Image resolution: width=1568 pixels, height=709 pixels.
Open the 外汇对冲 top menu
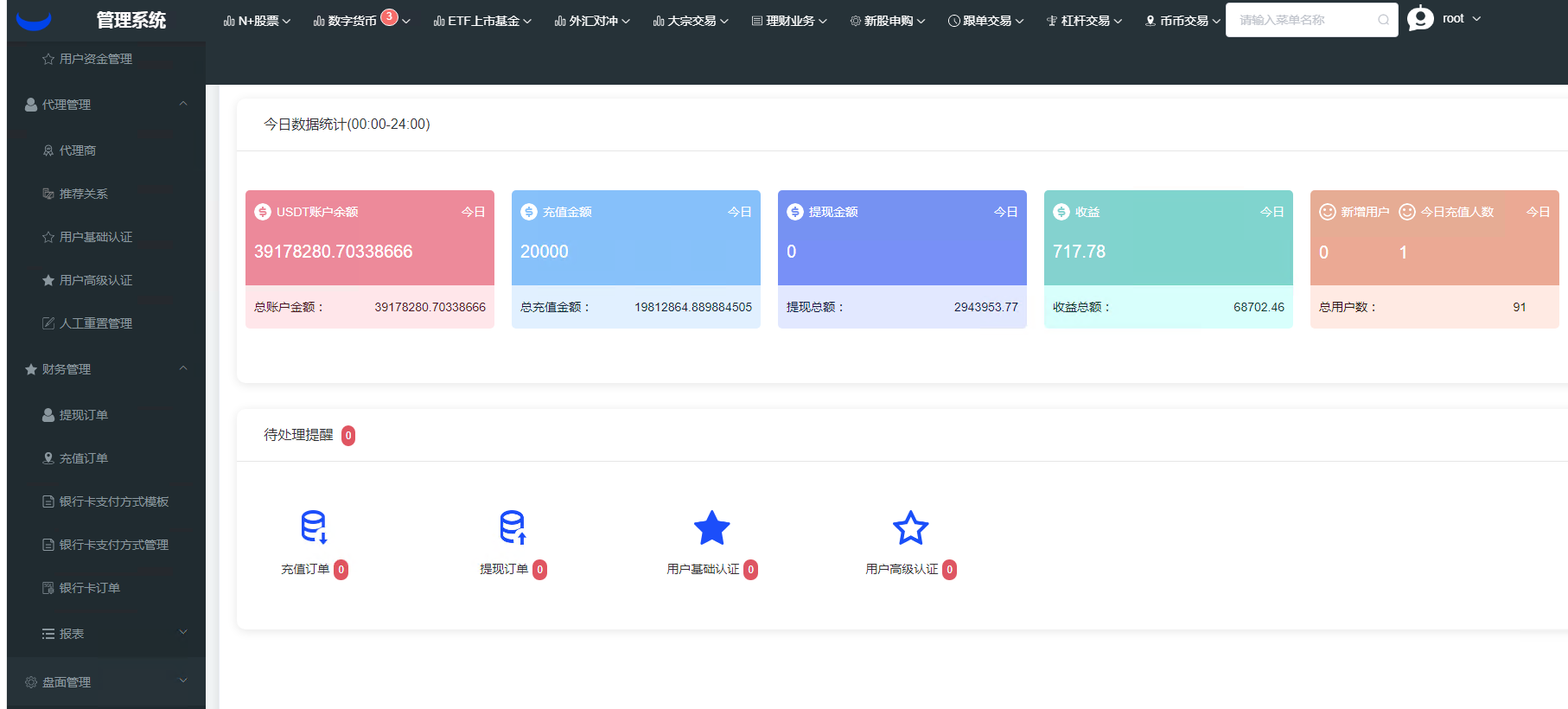(x=592, y=21)
